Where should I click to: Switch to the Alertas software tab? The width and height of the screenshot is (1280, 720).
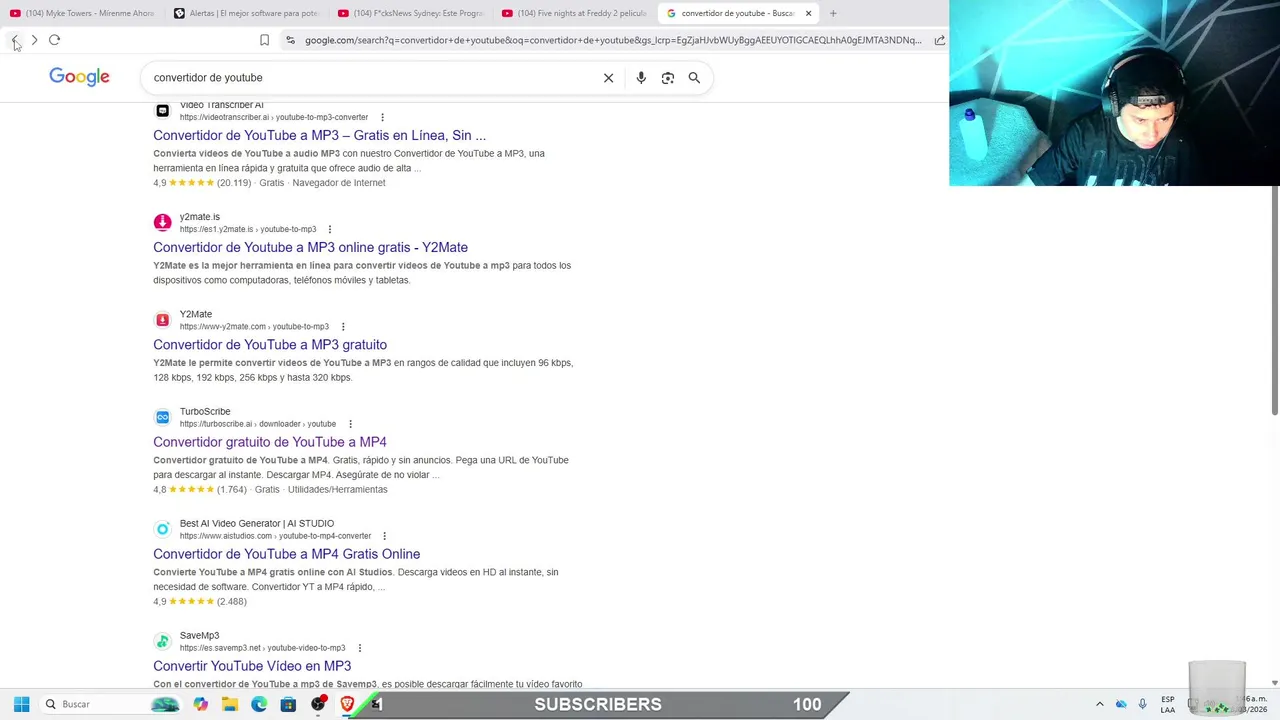click(x=246, y=13)
